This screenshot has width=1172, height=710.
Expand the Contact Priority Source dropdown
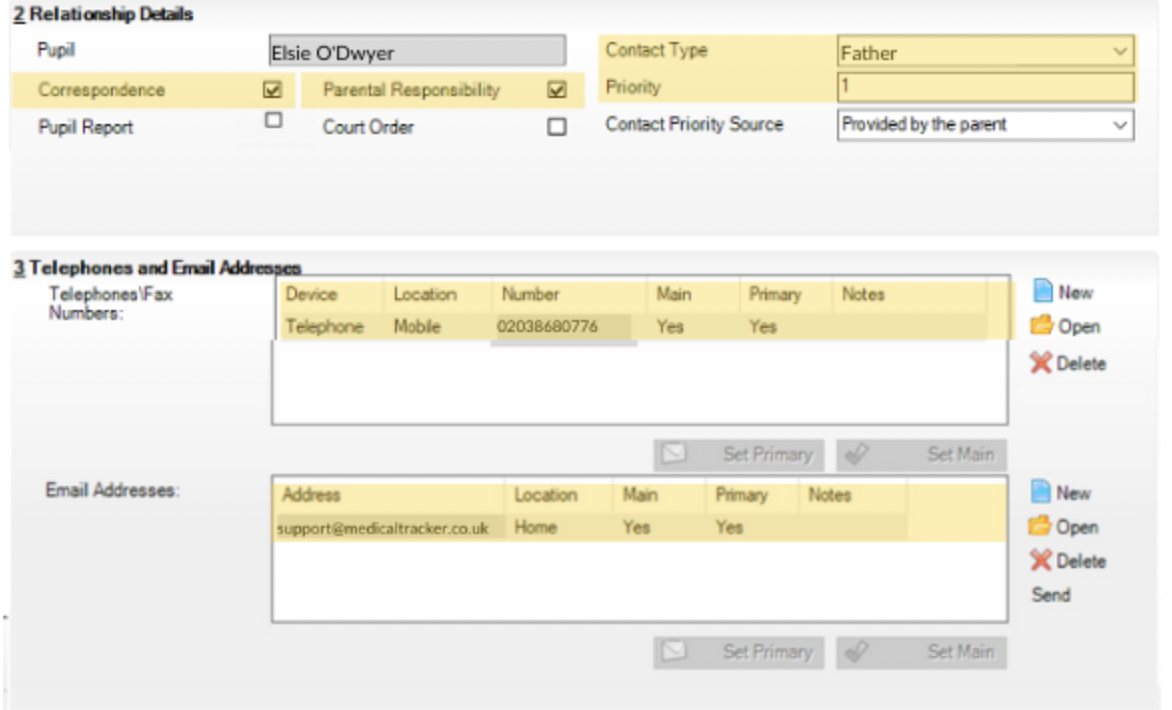1120,126
